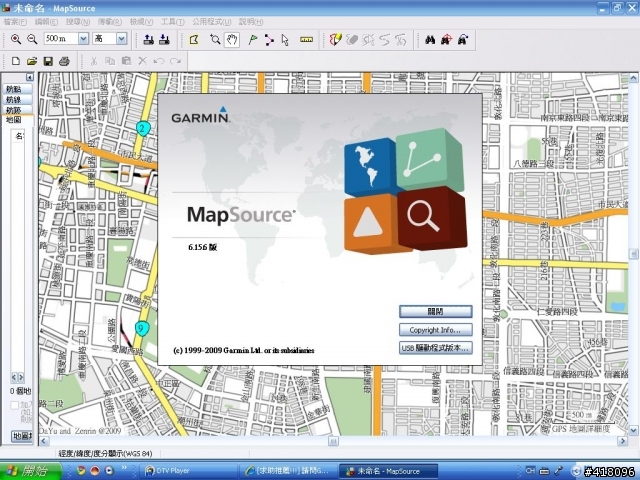Screen dimensions: 640x480
Task: Select the arrow selection tool
Action: pyautogui.click(x=285, y=40)
